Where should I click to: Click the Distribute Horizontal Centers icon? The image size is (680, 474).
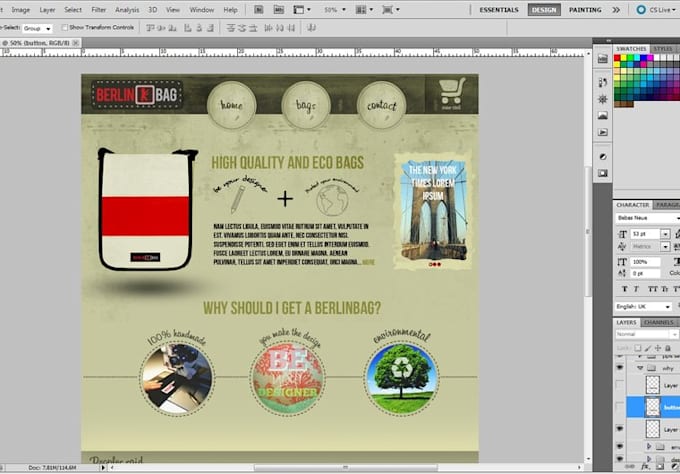280,28
